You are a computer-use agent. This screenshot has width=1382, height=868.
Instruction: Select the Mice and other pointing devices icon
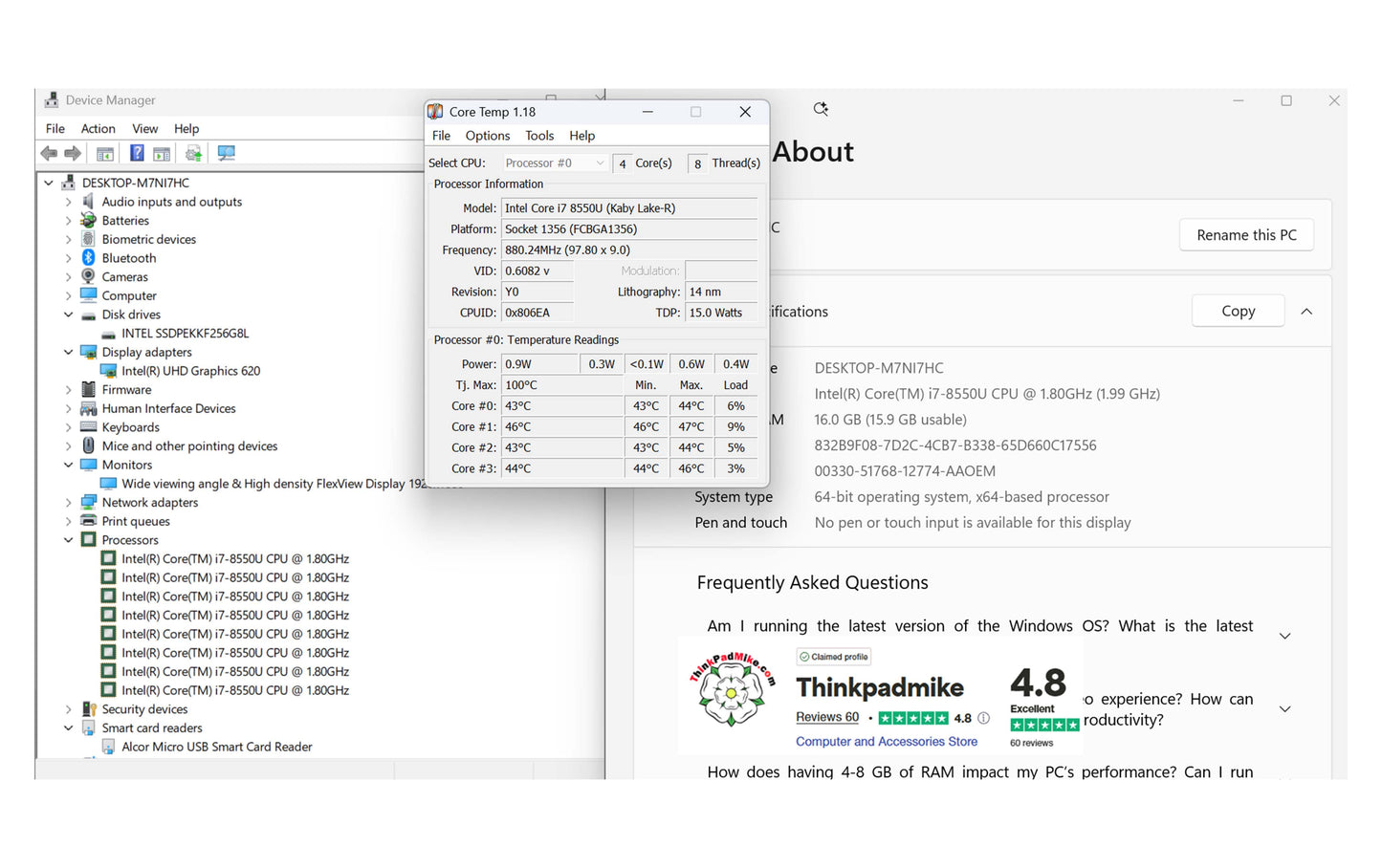pos(88,445)
